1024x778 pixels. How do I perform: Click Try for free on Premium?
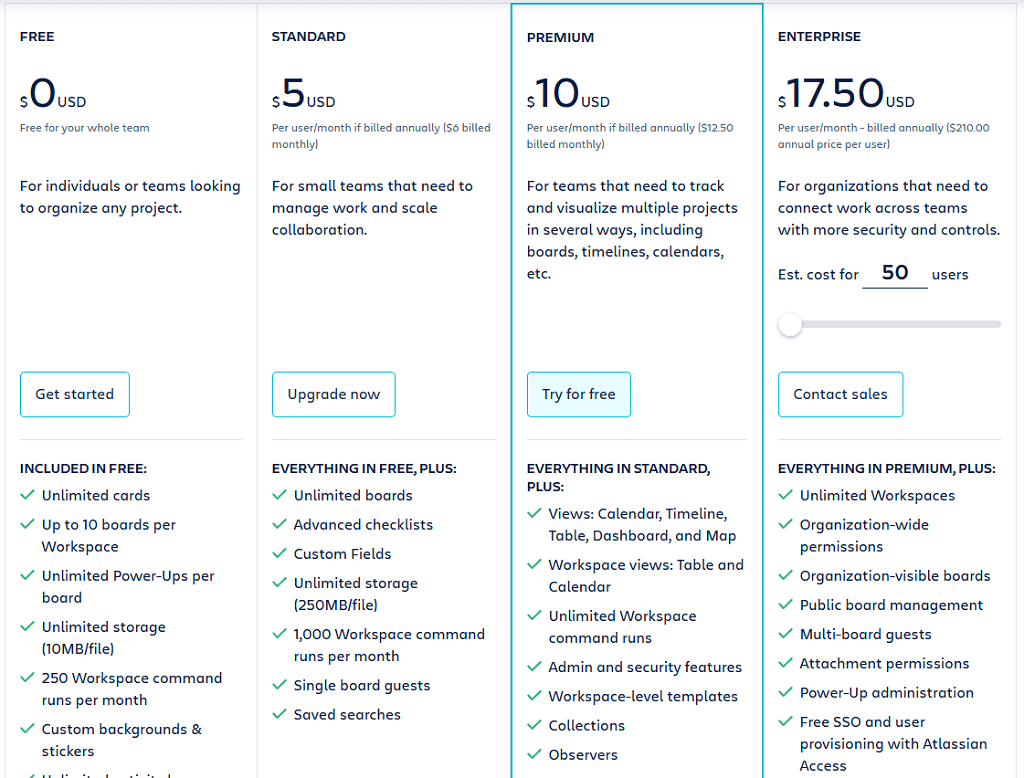[x=579, y=394]
